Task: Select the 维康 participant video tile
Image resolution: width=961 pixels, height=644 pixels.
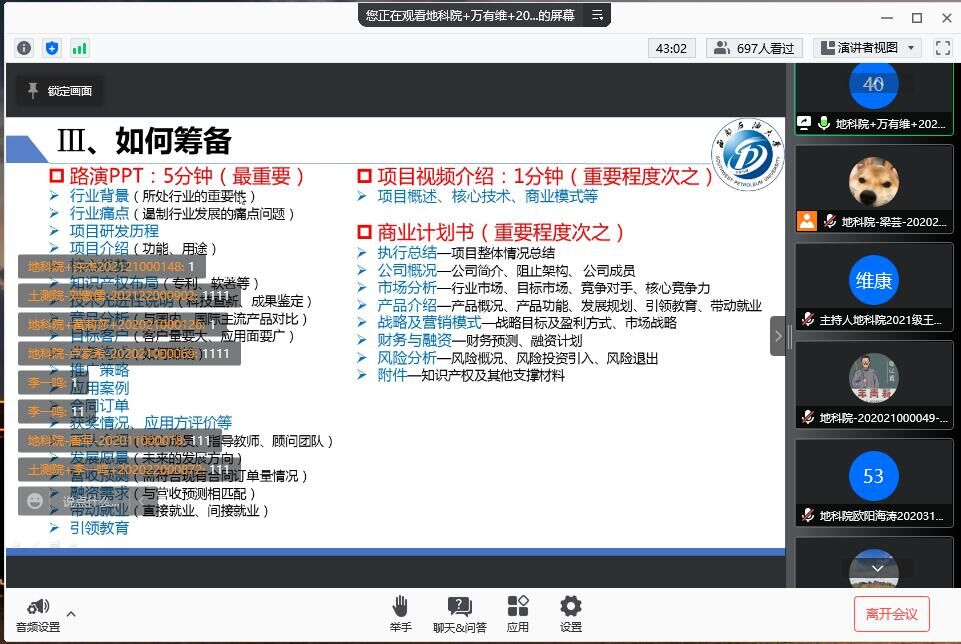Action: pyautogui.click(x=873, y=286)
